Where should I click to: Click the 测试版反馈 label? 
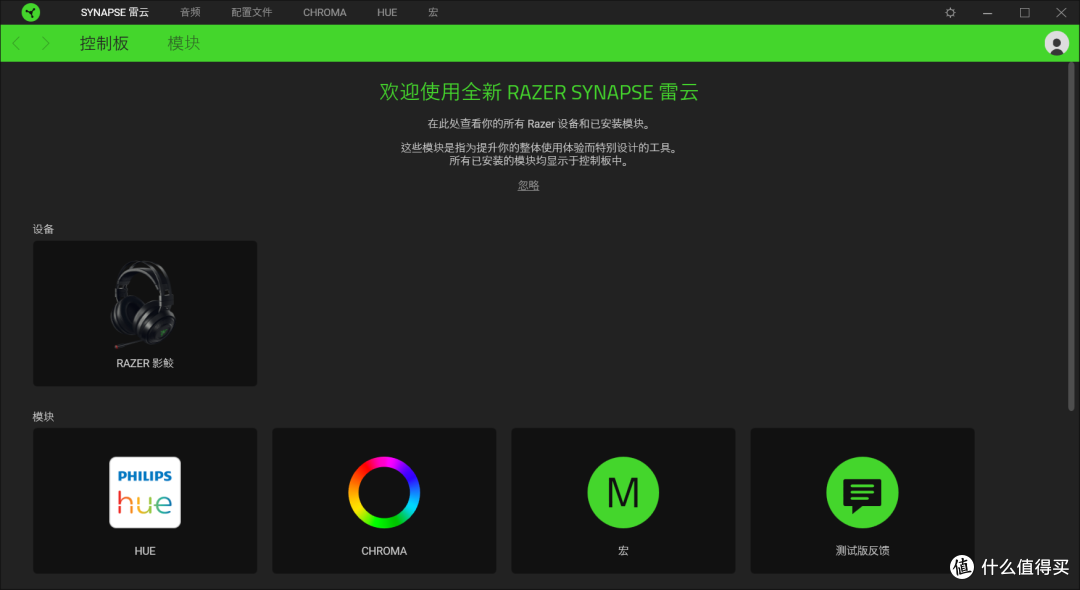click(862, 551)
